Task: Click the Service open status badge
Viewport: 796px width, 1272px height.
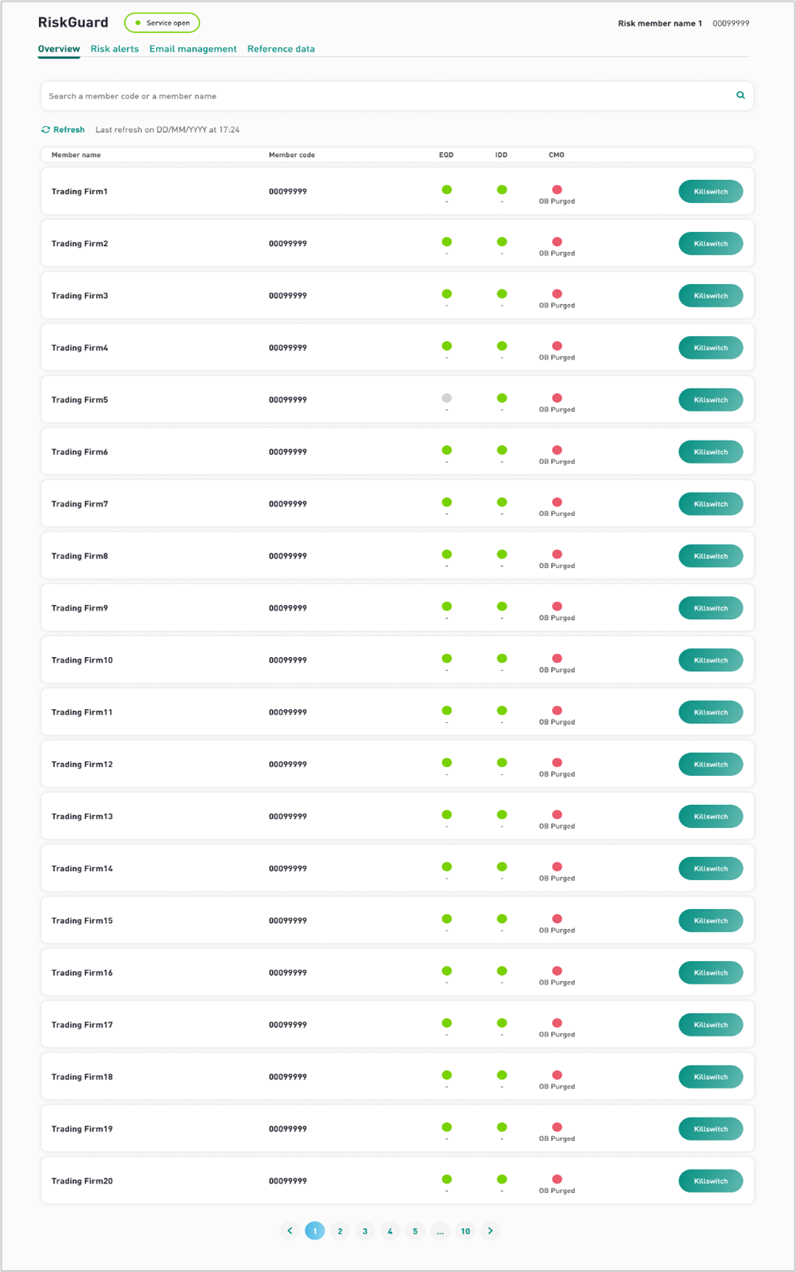Action: click(x=162, y=22)
